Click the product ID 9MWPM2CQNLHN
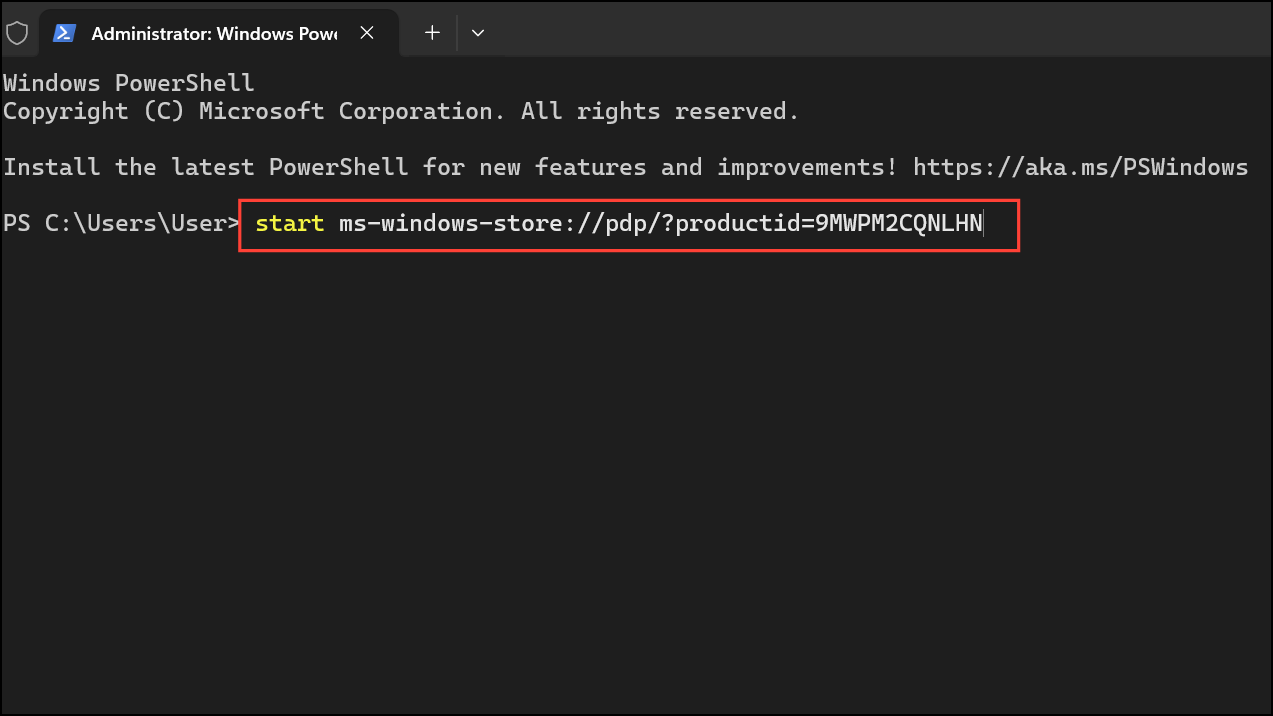1273x716 pixels. [x=899, y=223]
